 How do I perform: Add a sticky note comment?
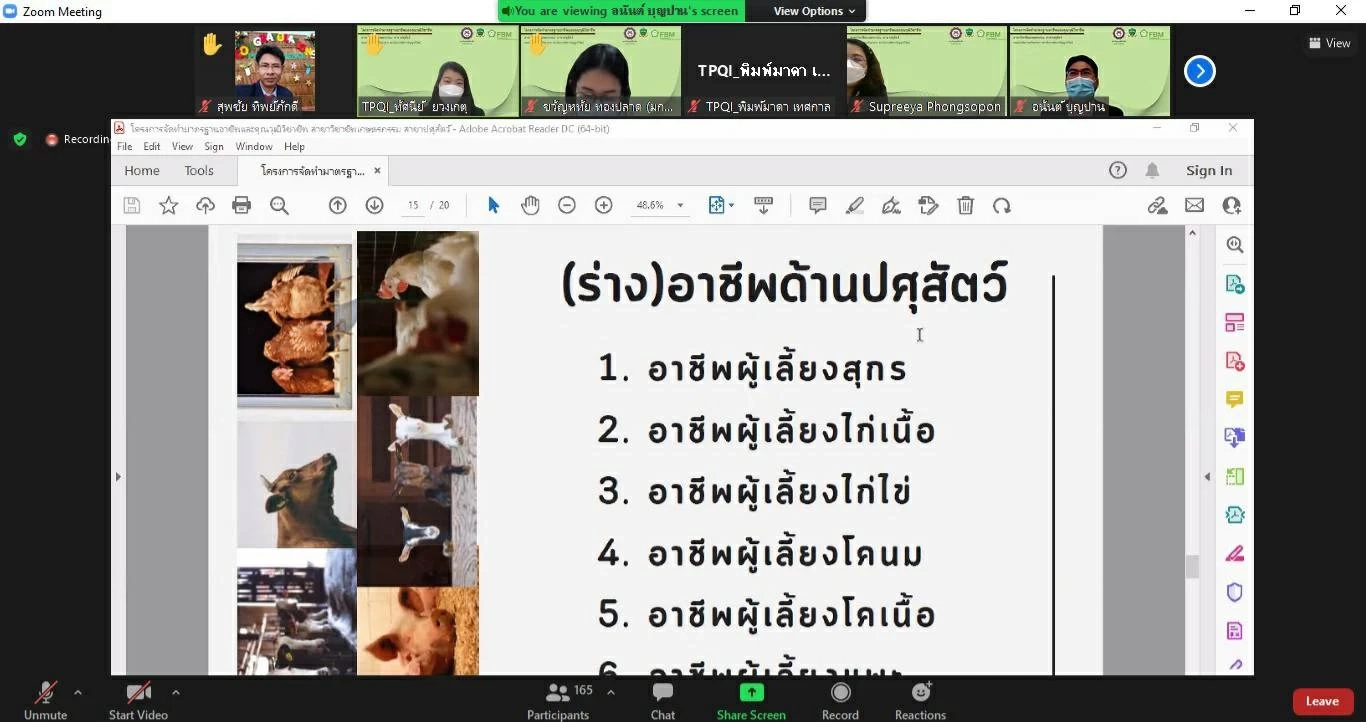[x=817, y=205]
